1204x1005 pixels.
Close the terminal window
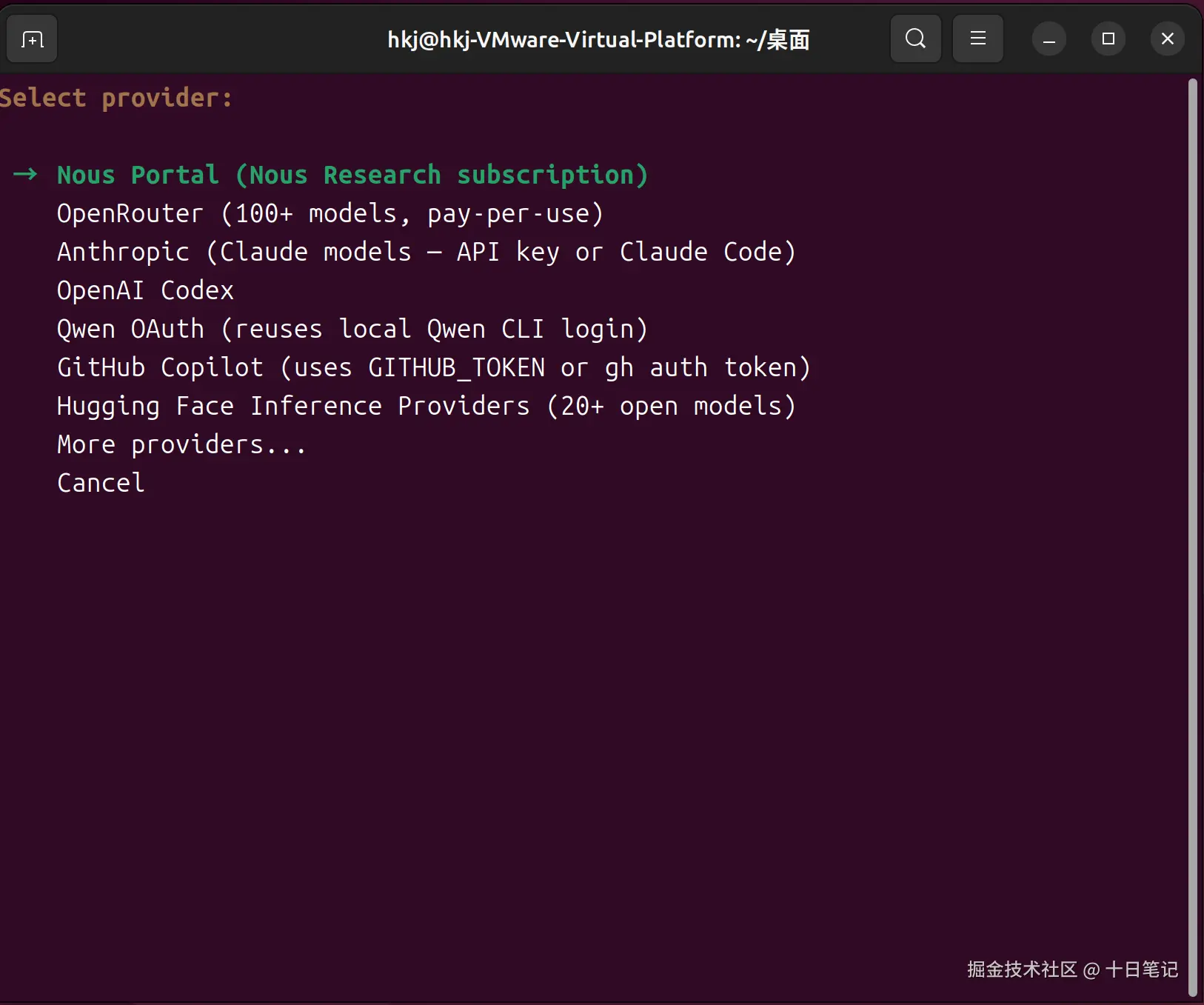pos(1167,39)
